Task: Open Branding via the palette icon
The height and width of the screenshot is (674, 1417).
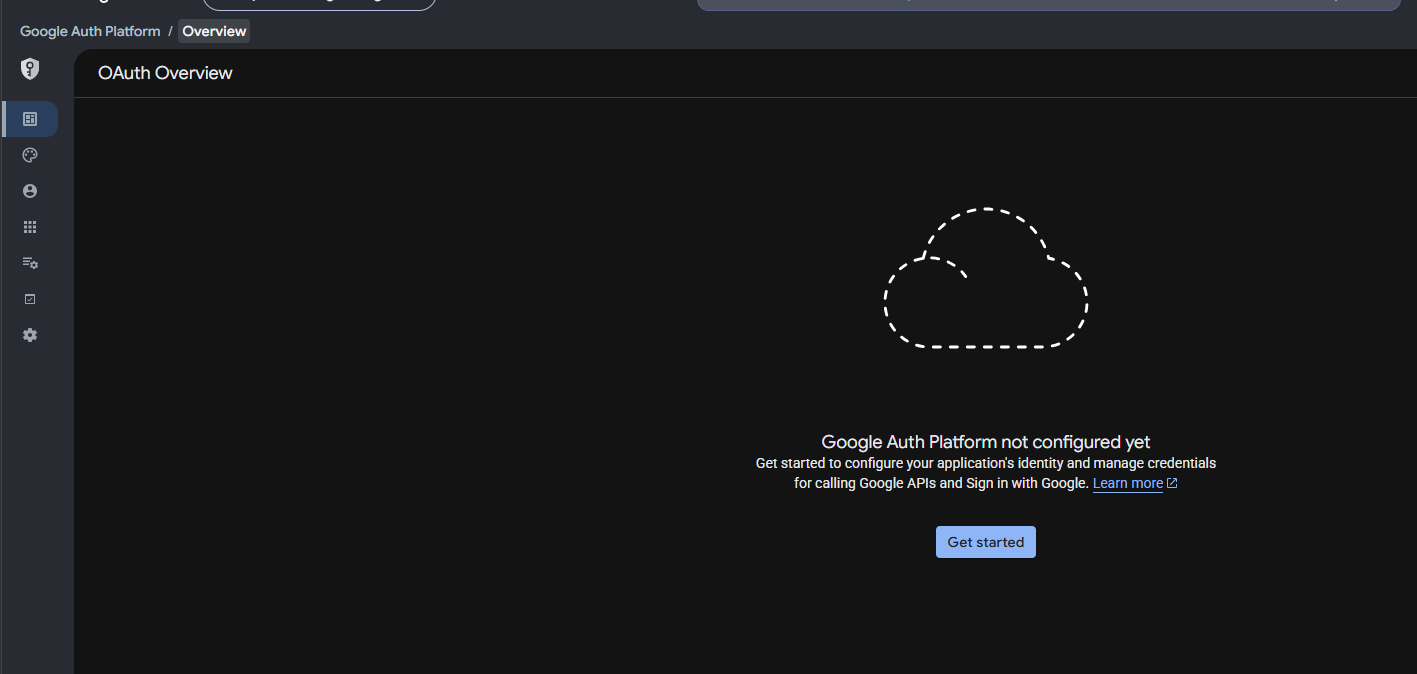Action: point(30,155)
